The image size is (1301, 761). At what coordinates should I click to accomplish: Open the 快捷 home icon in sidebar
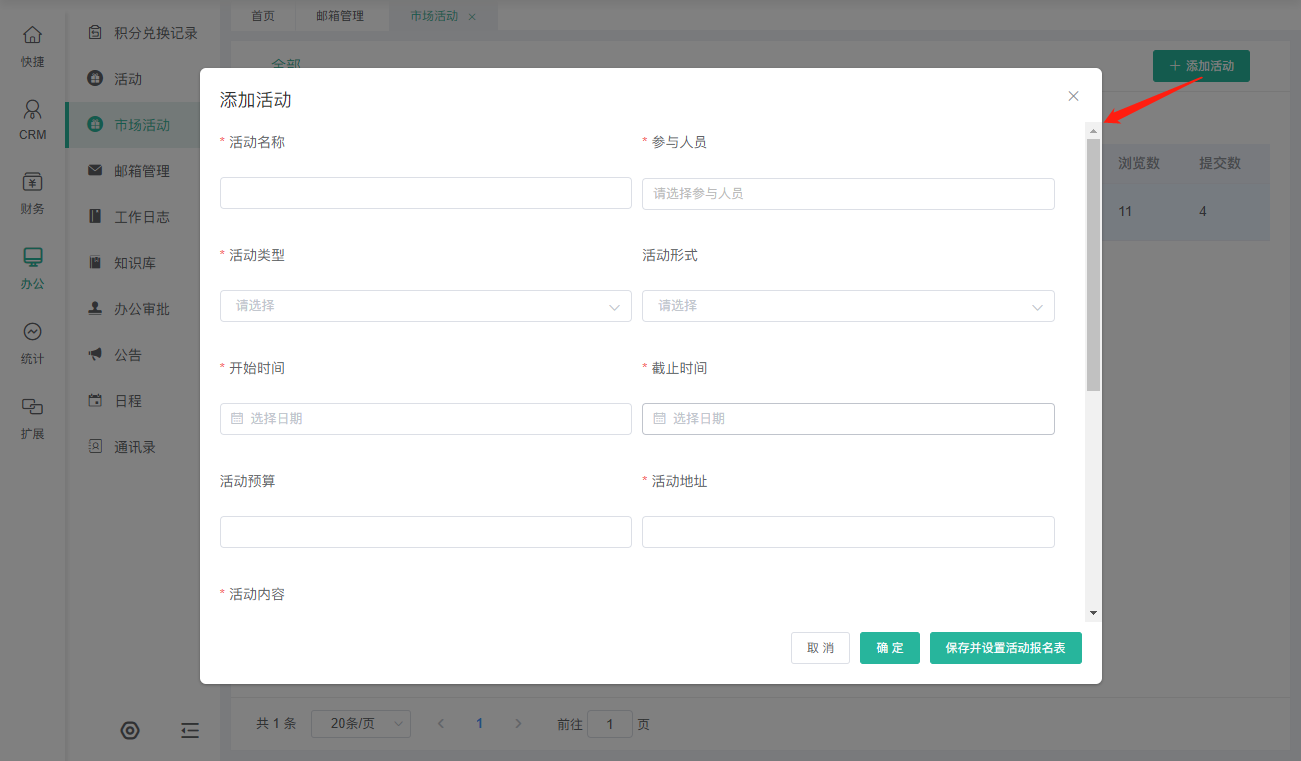[33, 36]
